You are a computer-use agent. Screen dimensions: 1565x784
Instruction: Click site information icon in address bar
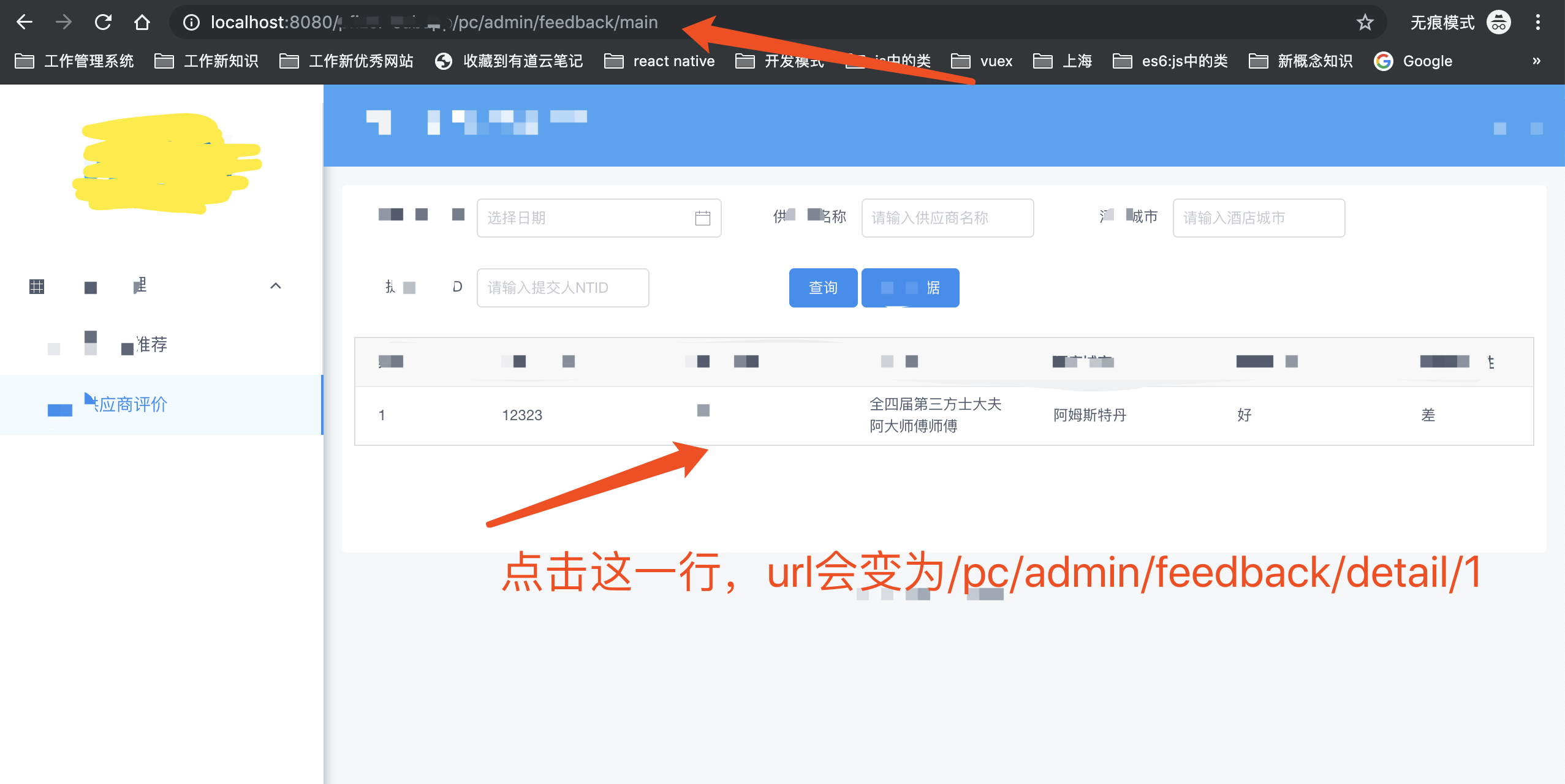pos(191,23)
